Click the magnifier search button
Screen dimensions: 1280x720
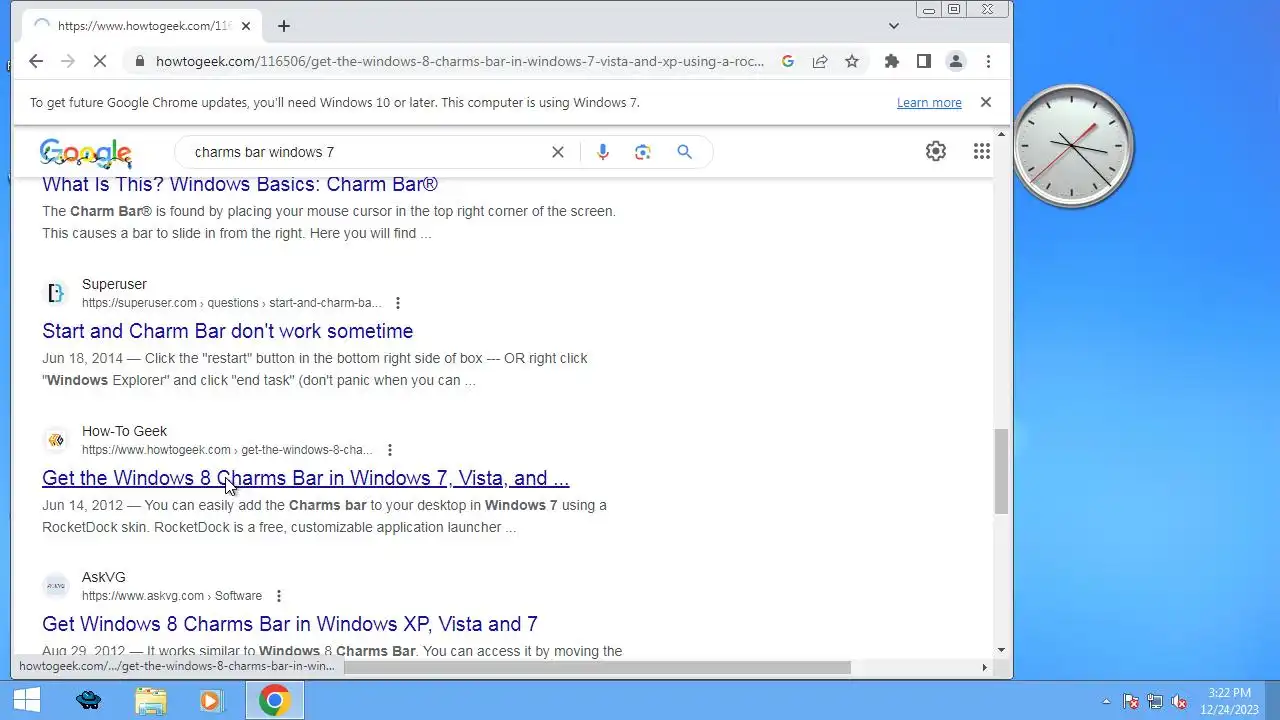(684, 152)
